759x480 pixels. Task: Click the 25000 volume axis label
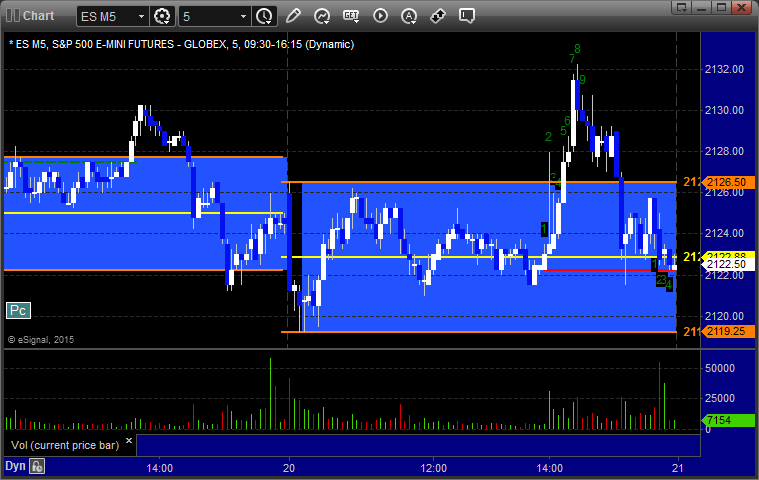tap(720, 398)
